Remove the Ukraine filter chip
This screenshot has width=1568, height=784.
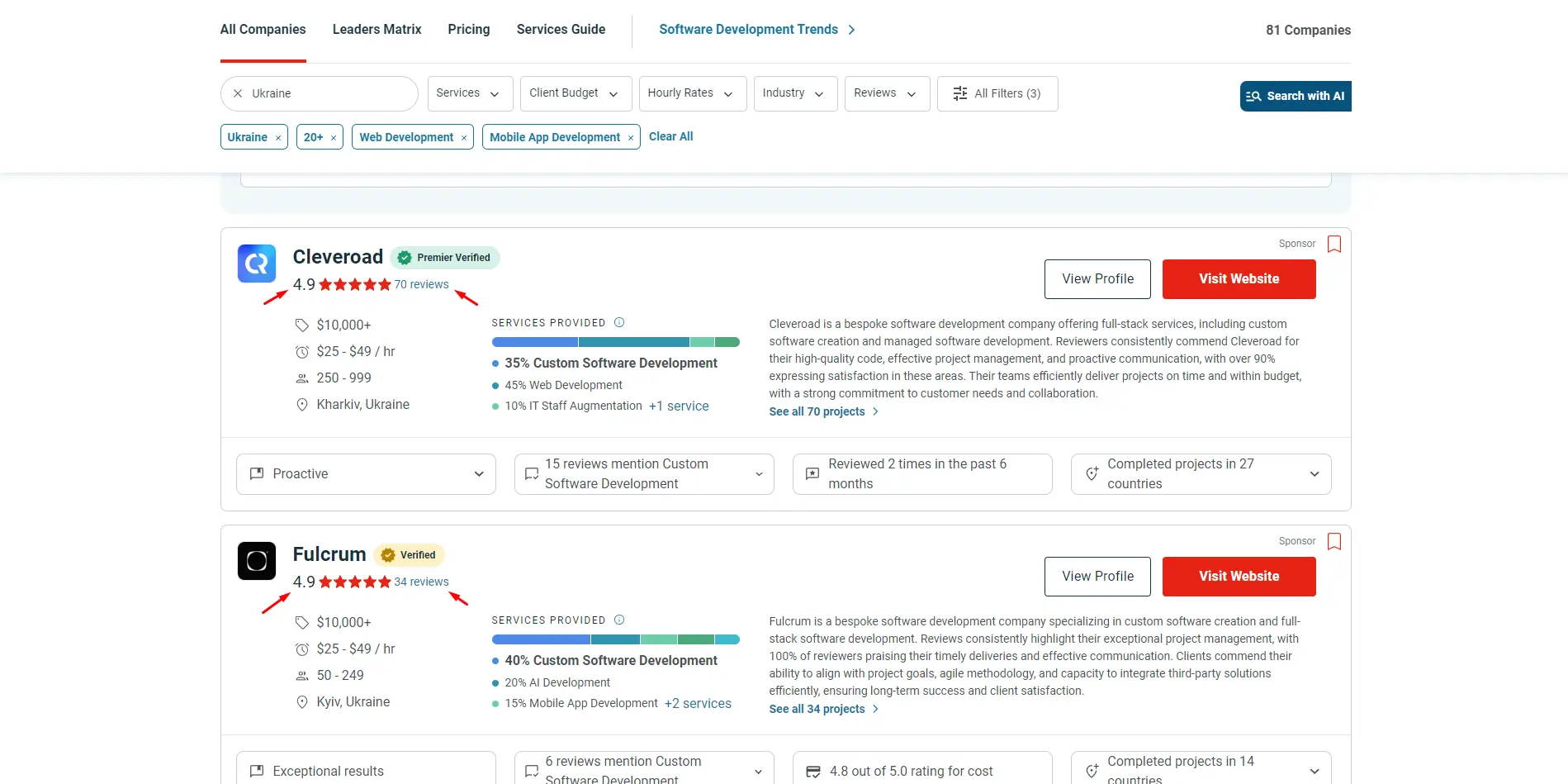278,138
